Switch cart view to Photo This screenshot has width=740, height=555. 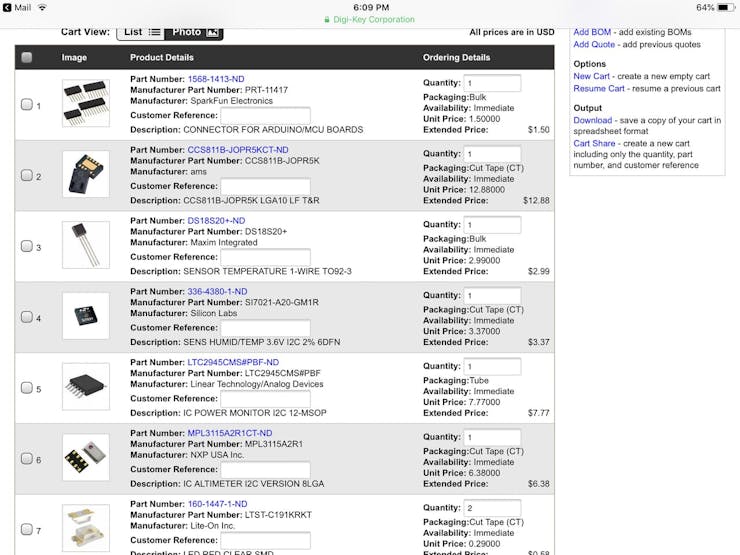click(194, 32)
